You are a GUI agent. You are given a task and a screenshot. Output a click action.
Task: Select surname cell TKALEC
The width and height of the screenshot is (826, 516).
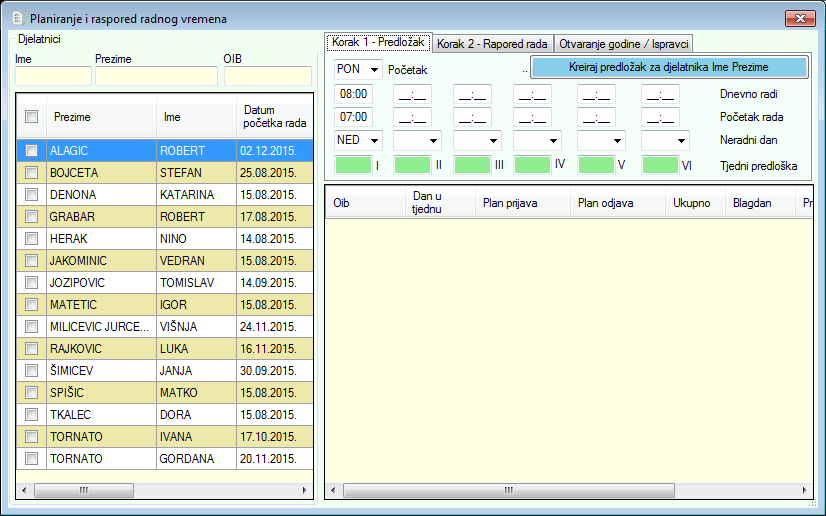pos(101,415)
